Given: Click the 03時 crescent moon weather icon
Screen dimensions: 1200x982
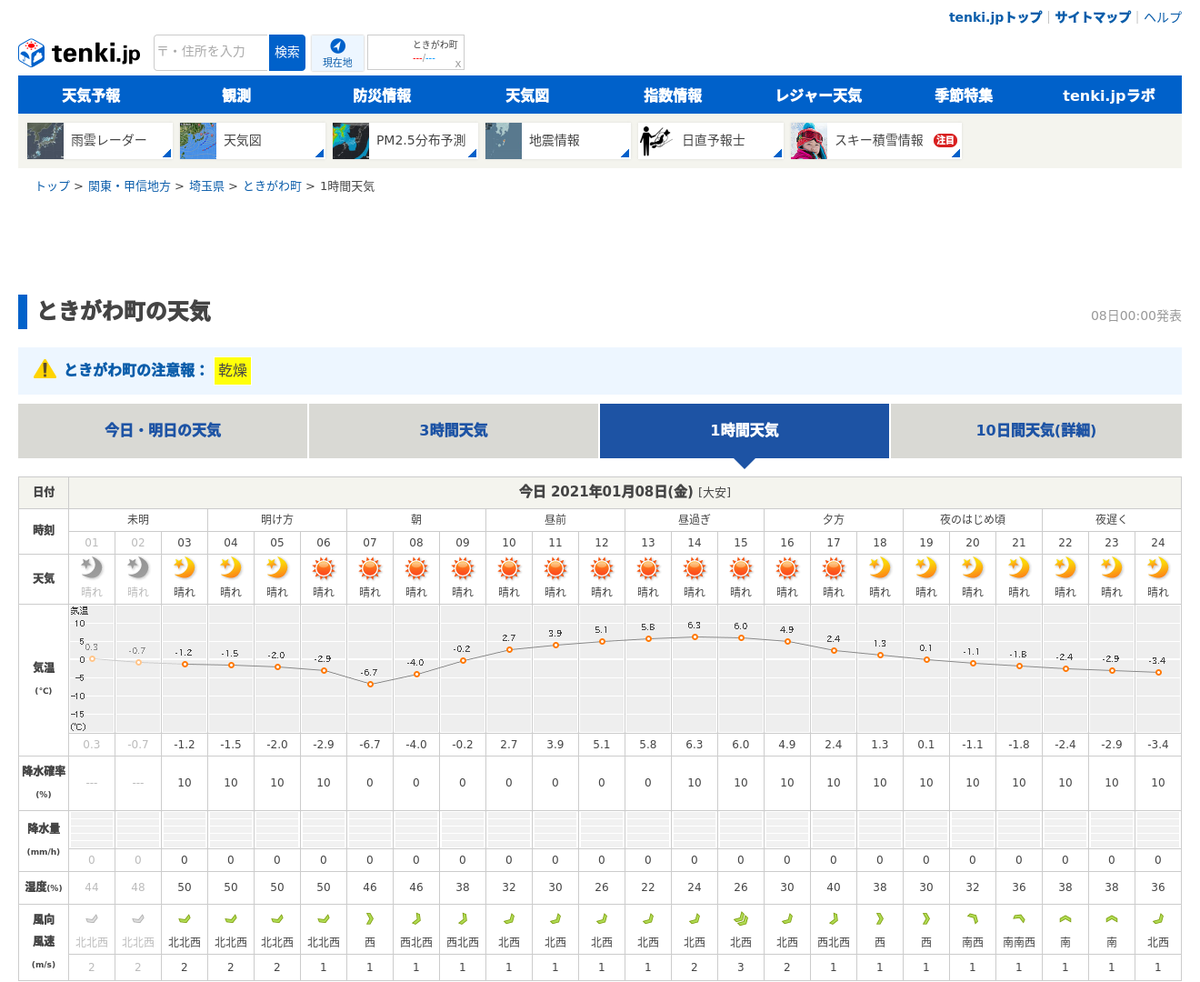Looking at the screenshot, I should click(x=184, y=568).
